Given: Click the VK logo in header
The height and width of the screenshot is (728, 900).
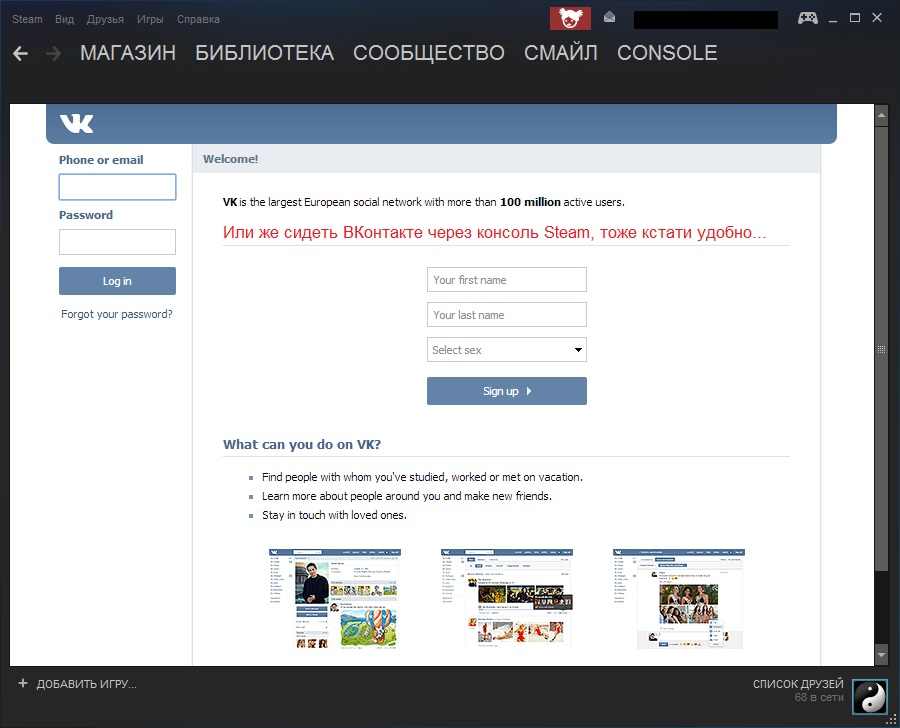Looking at the screenshot, I should pos(76,123).
